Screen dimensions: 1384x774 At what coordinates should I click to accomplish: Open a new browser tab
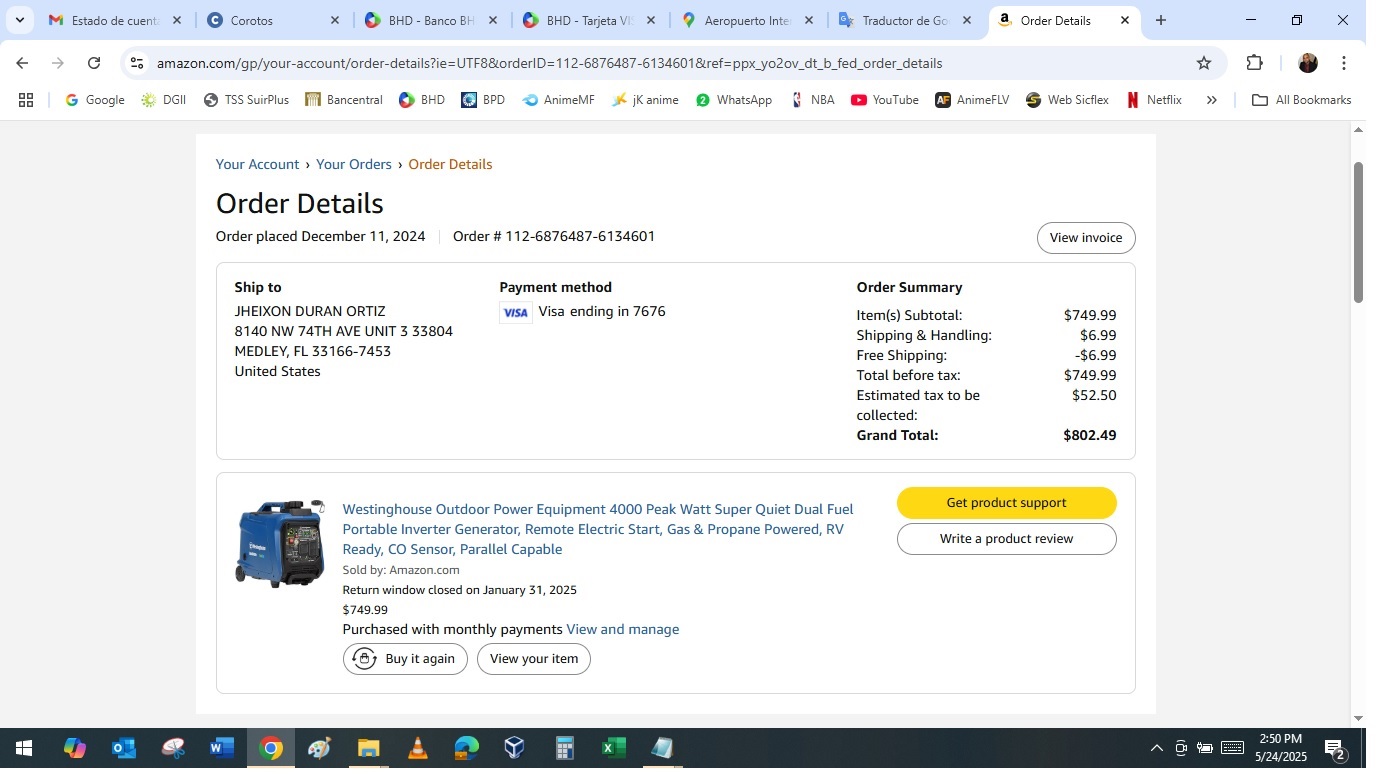[x=1161, y=20]
